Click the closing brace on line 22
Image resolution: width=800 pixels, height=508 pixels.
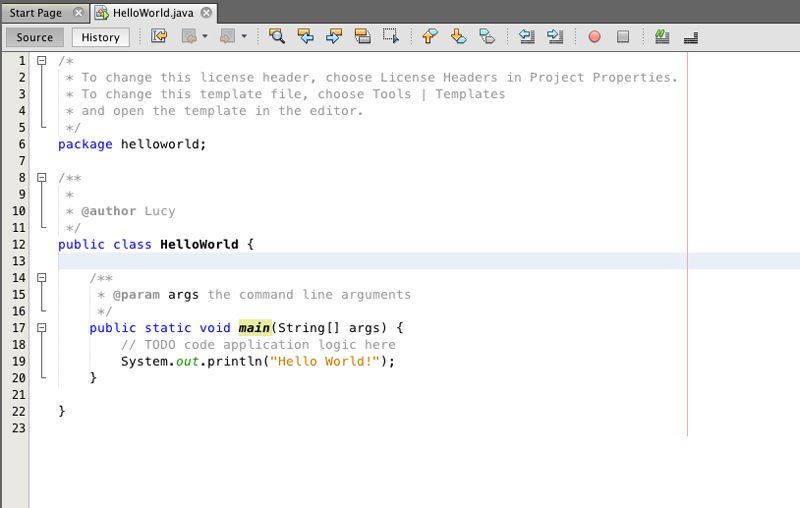pyautogui.click(x=62, y=411)
